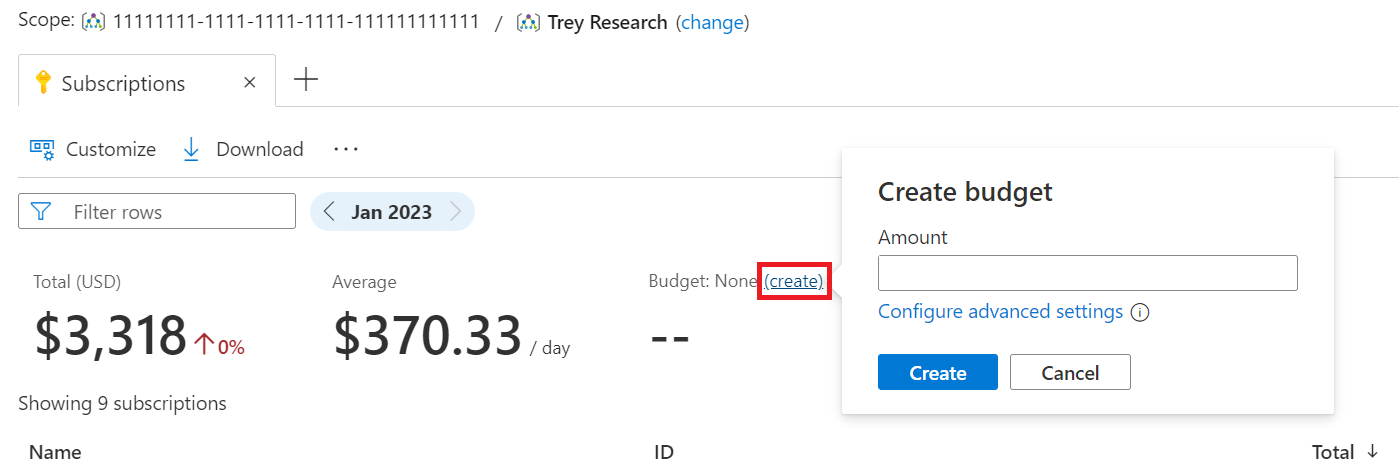Go to previous month before Jan 2023
1399x474 pixels.
click(x=330, y=212)
